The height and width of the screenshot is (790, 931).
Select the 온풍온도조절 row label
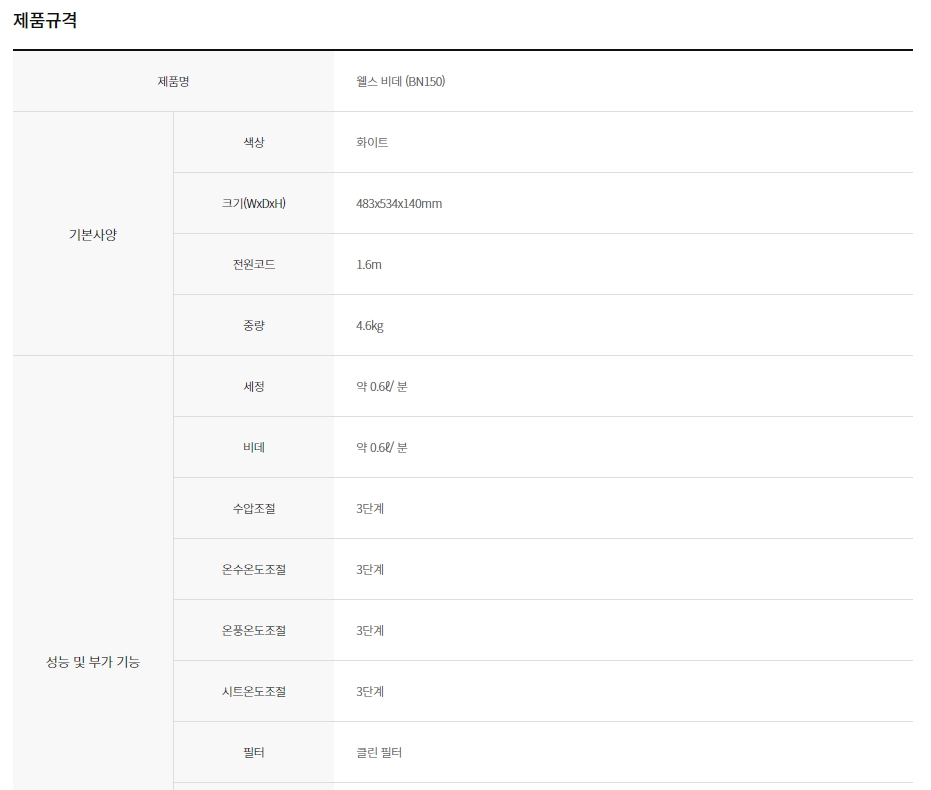tap(254, 630)
